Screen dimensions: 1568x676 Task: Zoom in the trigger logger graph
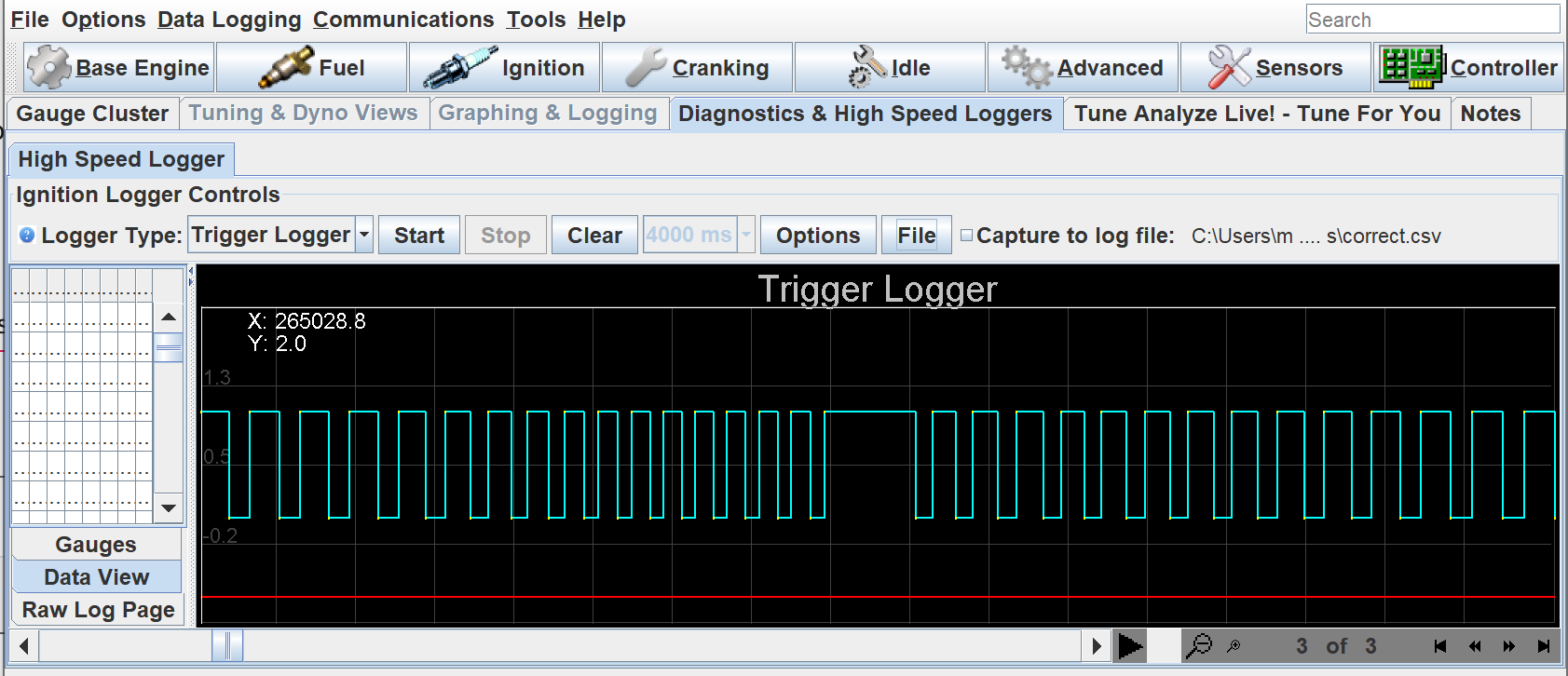(1234, 646)
